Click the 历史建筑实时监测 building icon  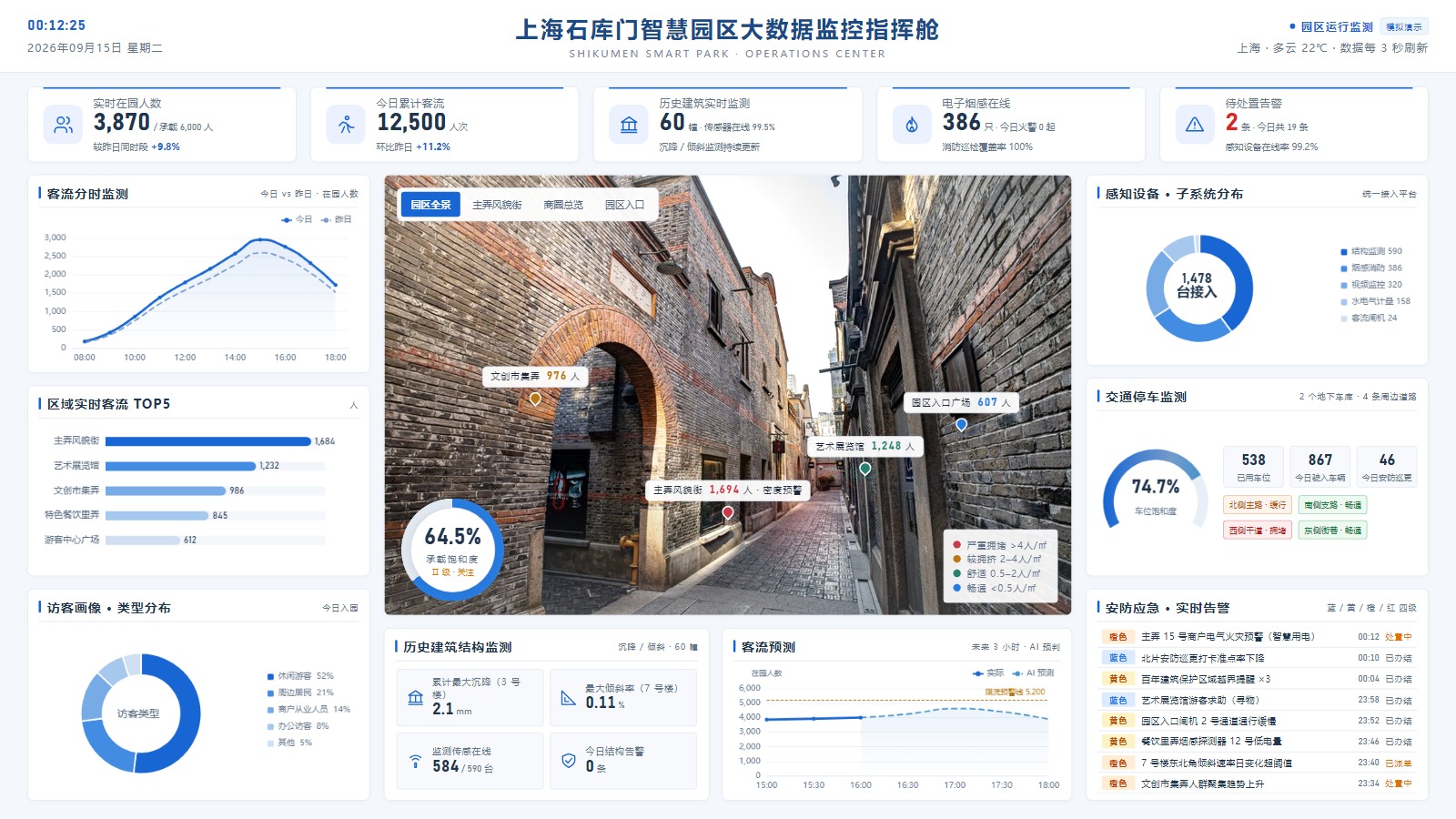pyautogui.click(x=629, y=125)
